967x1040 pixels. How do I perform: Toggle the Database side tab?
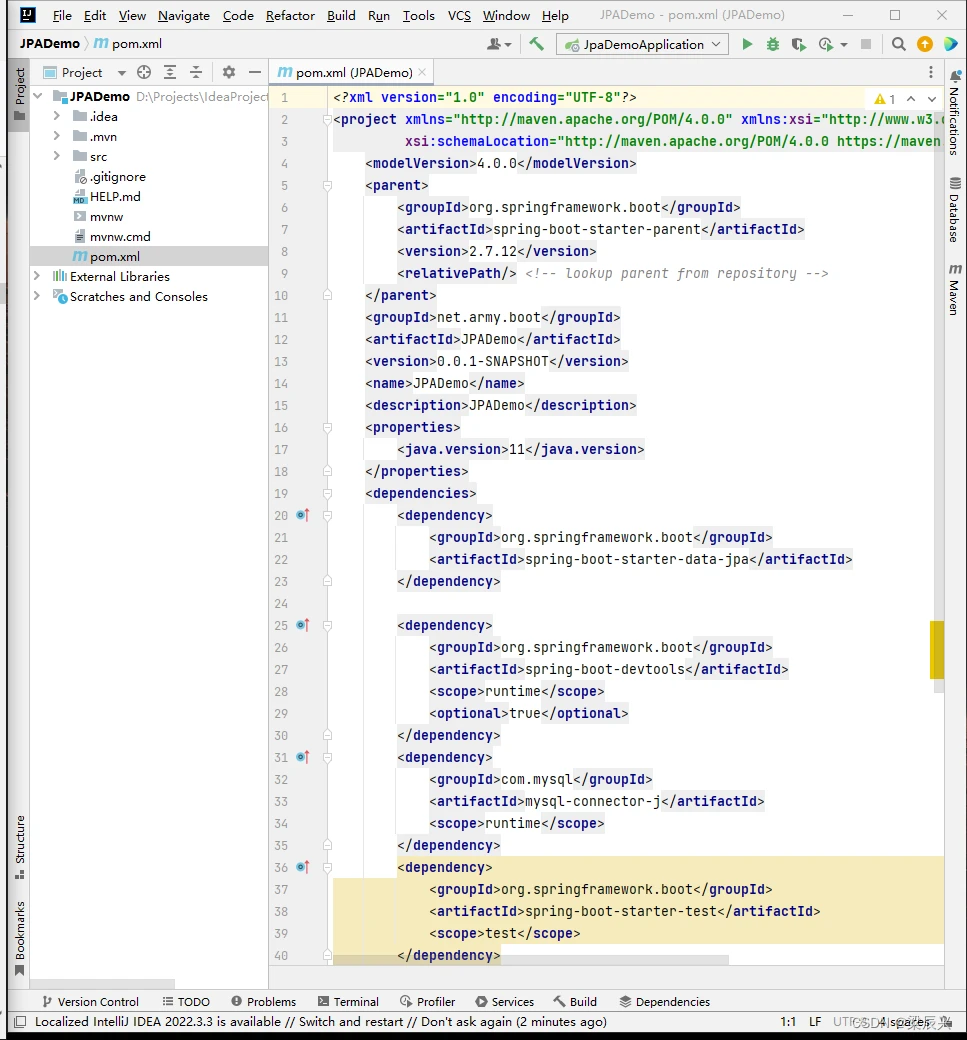pyautogui.click(x=954, y=210)
